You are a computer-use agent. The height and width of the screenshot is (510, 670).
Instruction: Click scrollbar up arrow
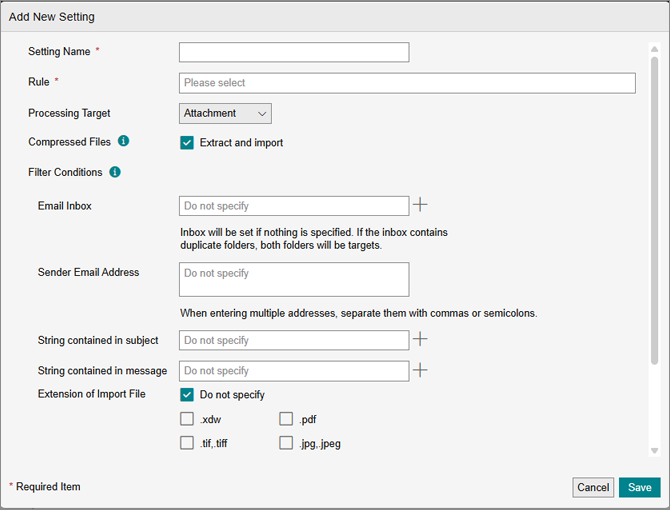coord(654,47)
